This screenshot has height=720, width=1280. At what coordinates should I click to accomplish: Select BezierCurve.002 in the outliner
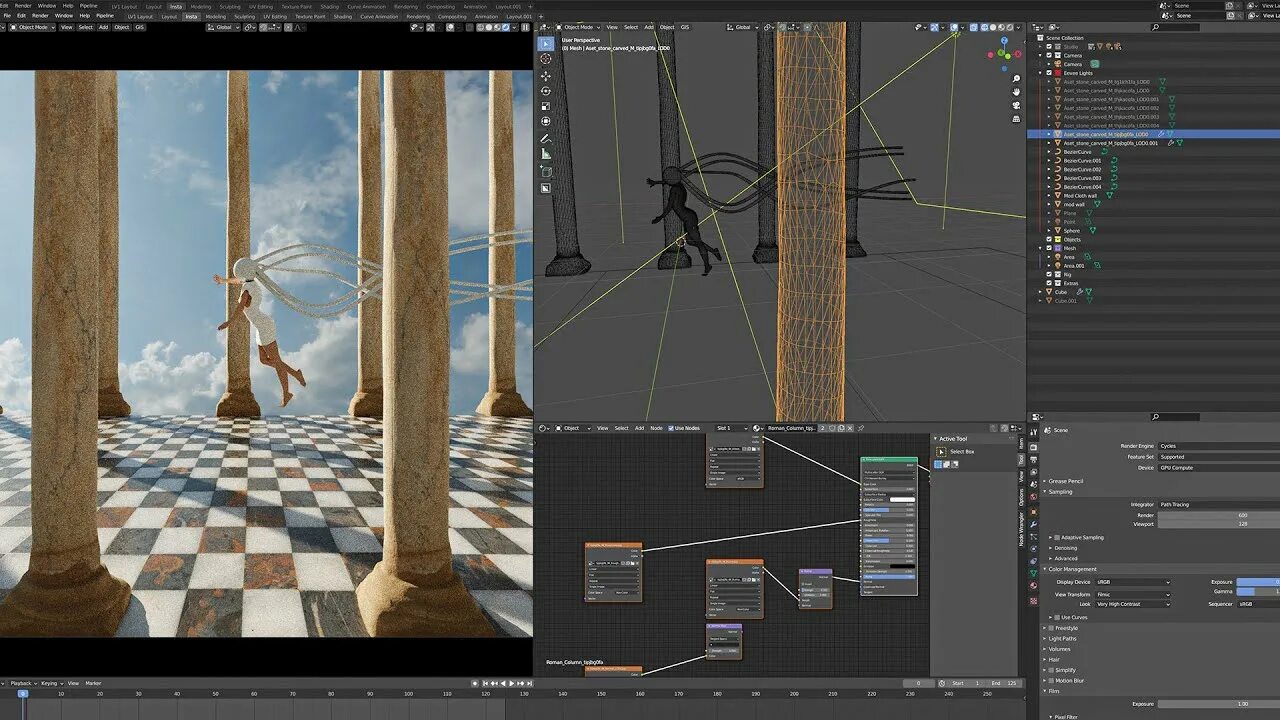[1082, 170]
